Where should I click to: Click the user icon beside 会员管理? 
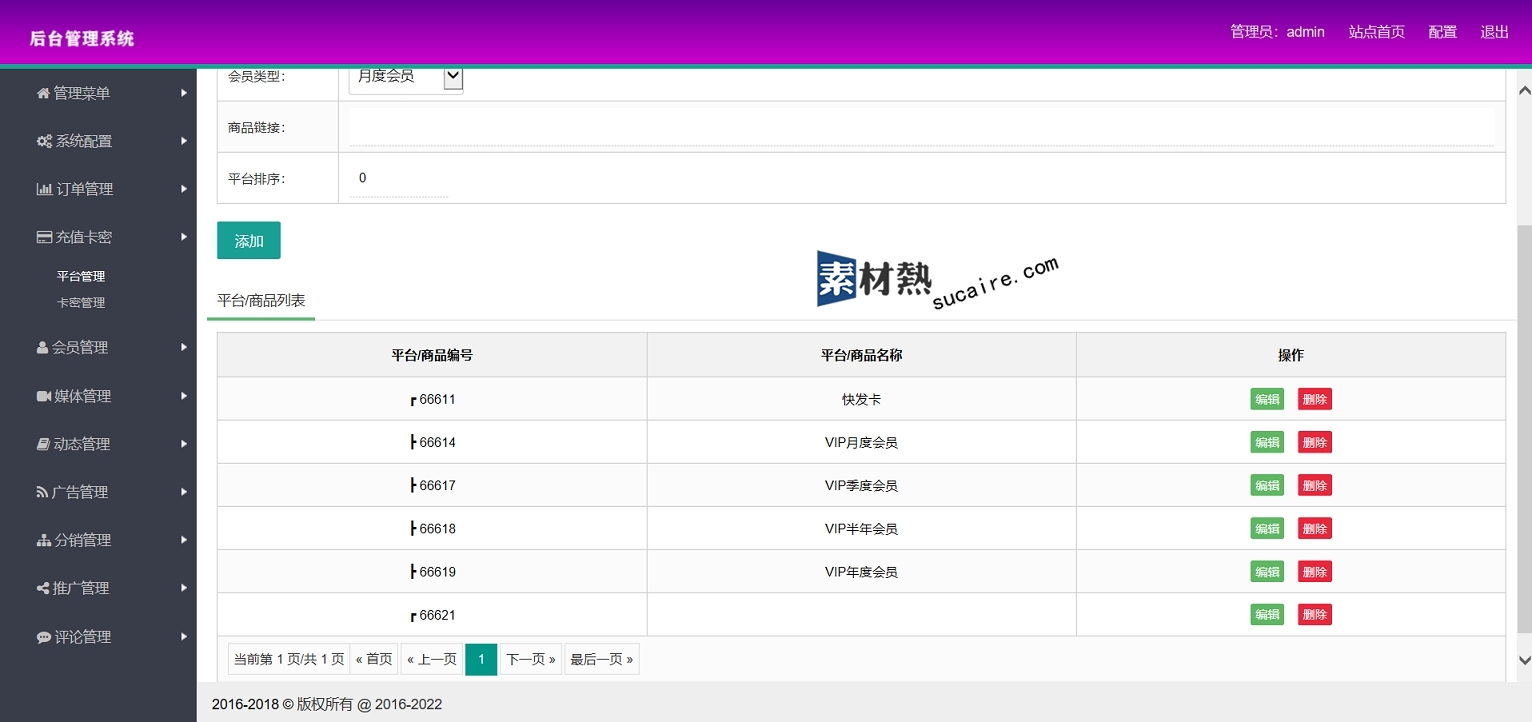[42, 347]
